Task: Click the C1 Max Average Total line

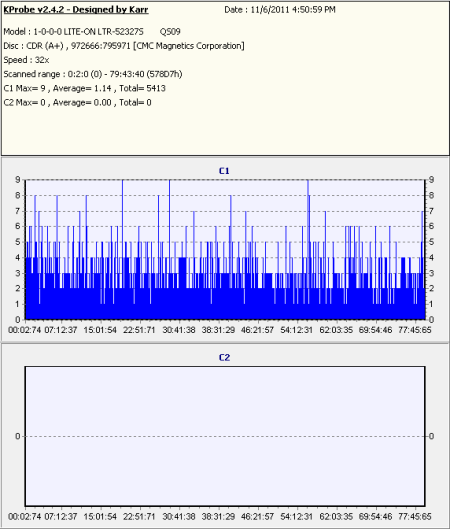Action: pos(84,88)
